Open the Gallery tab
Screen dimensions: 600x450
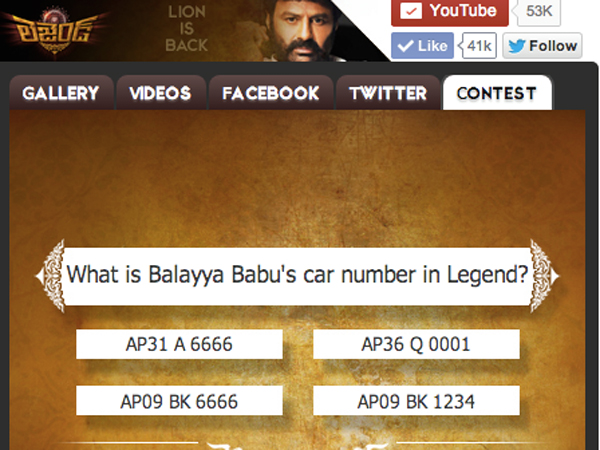tap(61, 93)
